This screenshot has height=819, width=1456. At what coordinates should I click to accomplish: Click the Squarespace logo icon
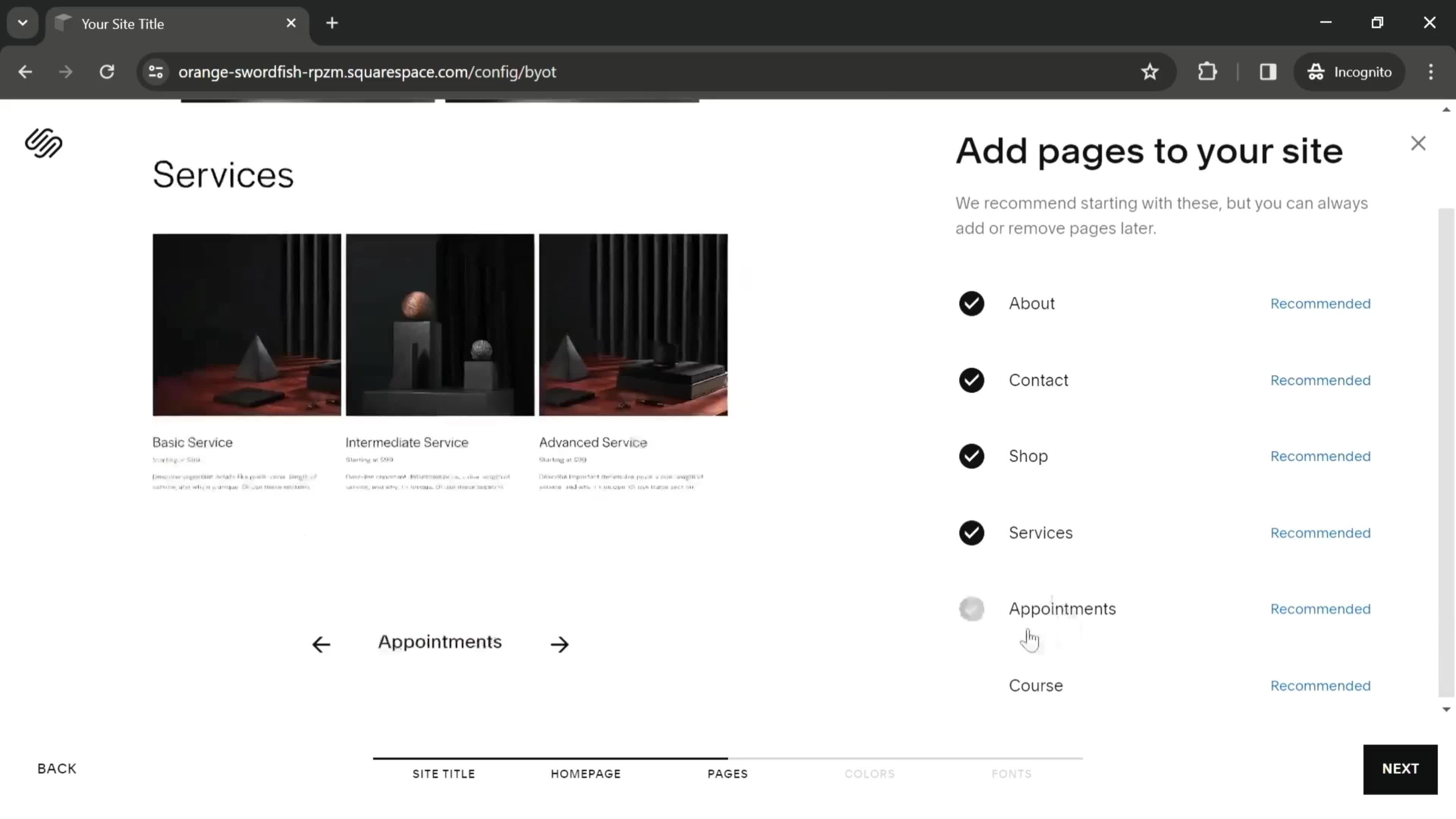[44, 143]
